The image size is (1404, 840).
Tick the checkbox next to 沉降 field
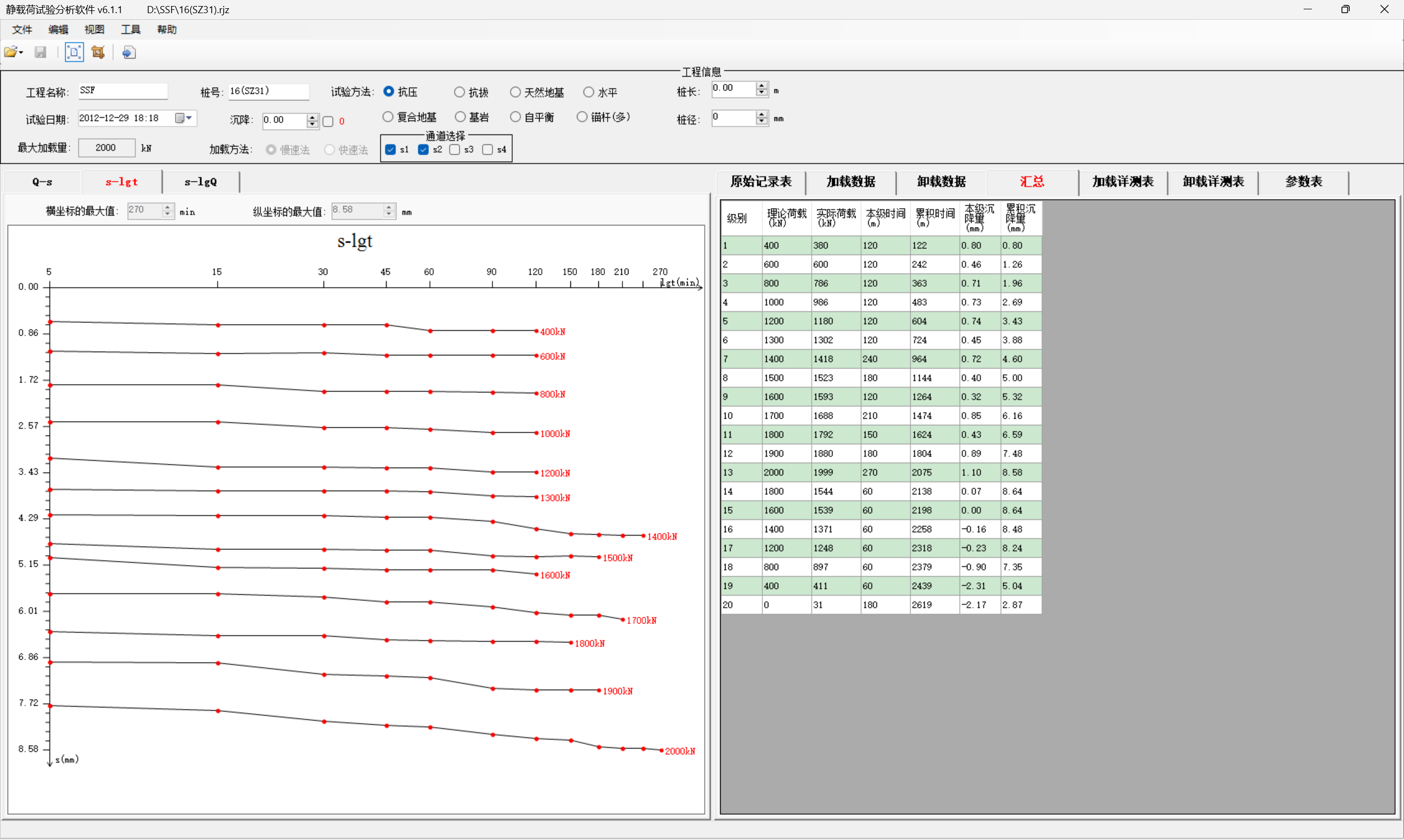(328, 121)
